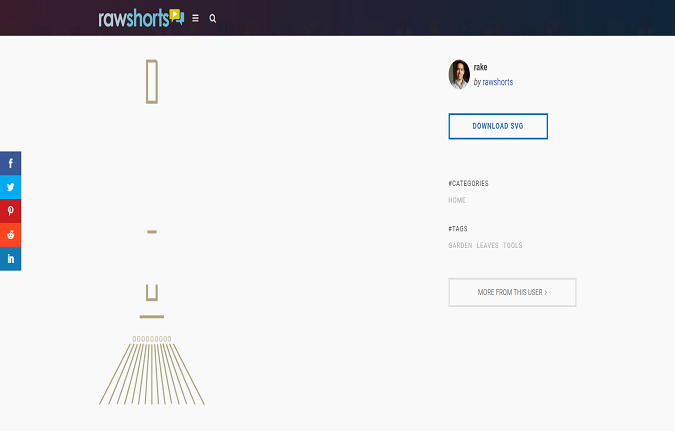The height and width of the screenshot is (431, 675).
Task: Pin this graphic on Pinterest
Action: [10, 211]
